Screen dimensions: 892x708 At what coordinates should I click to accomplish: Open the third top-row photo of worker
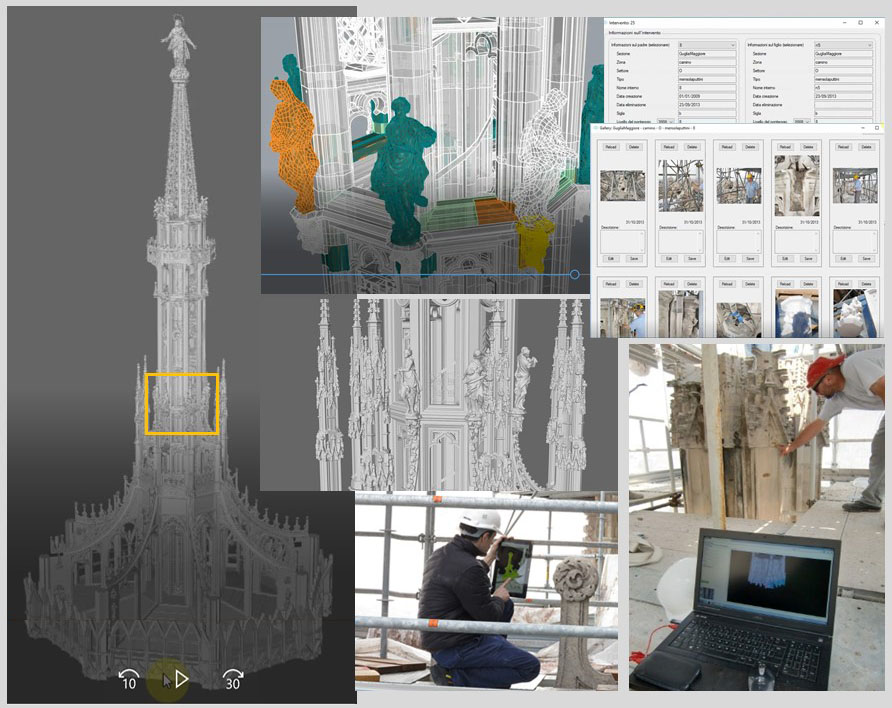tap(738, 186)
